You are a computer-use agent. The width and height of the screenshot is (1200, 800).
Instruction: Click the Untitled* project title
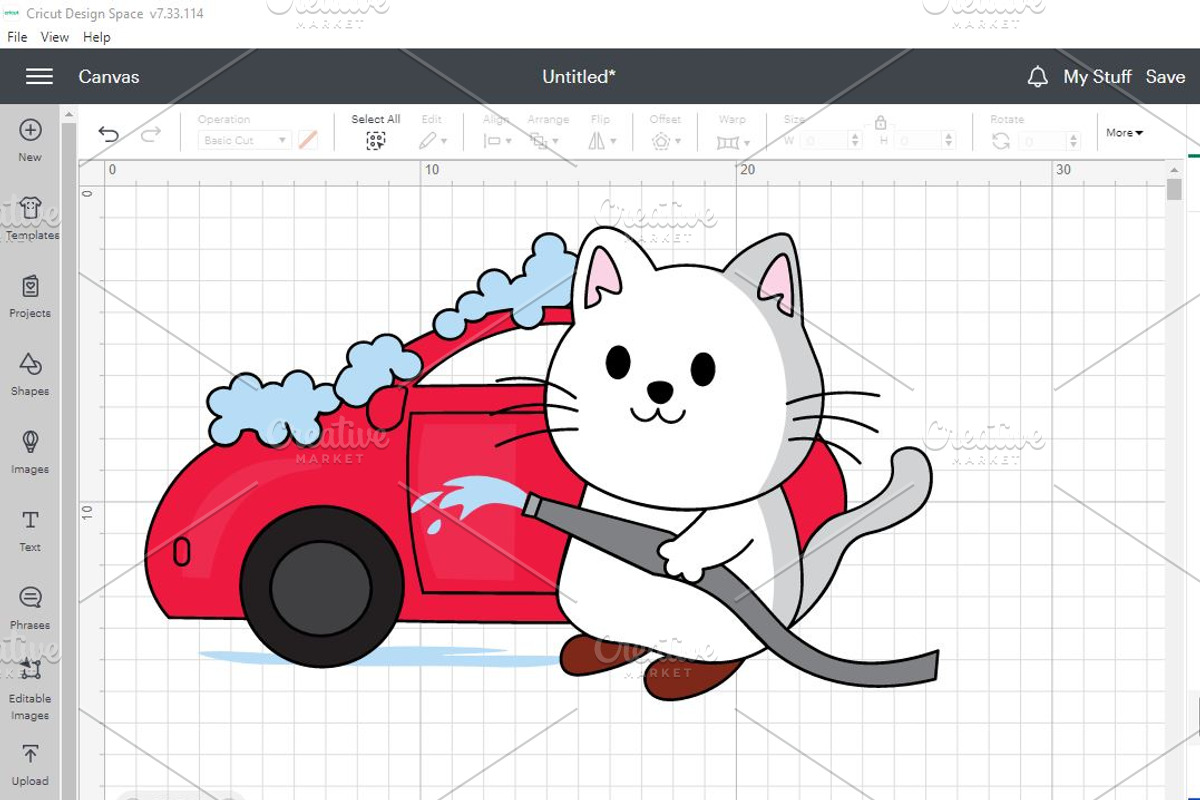point(579,77)
